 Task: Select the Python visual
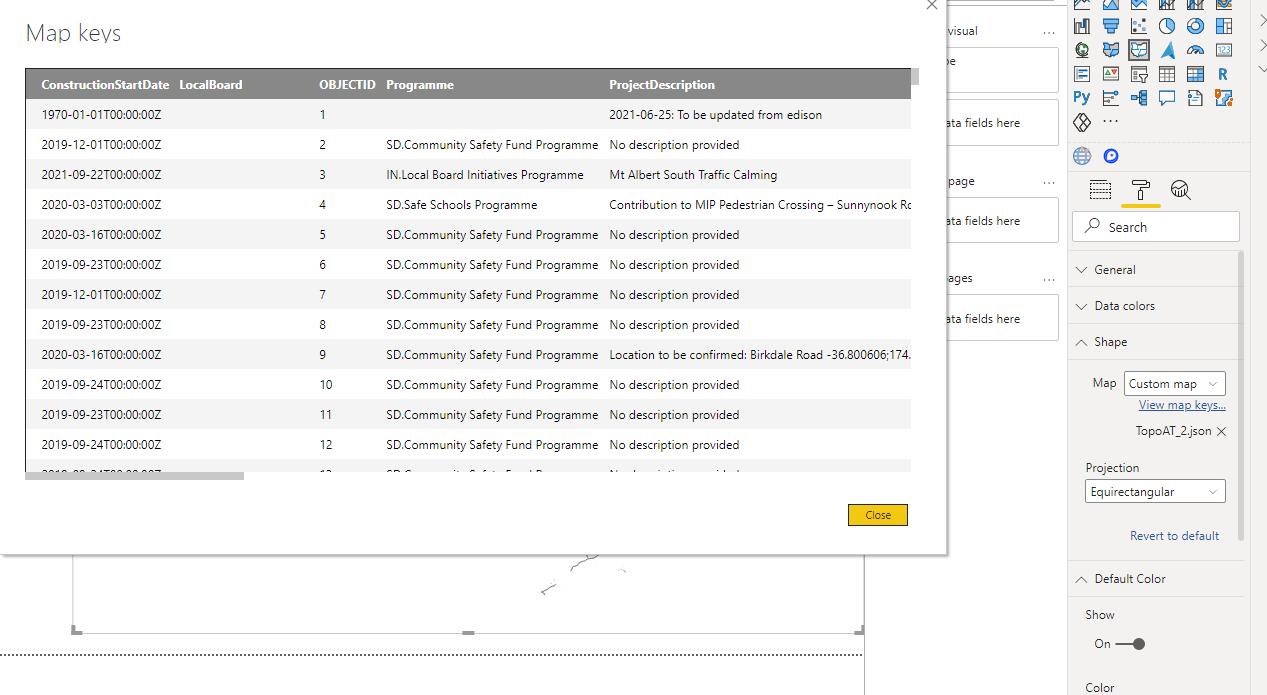[x=1081, y=98]
